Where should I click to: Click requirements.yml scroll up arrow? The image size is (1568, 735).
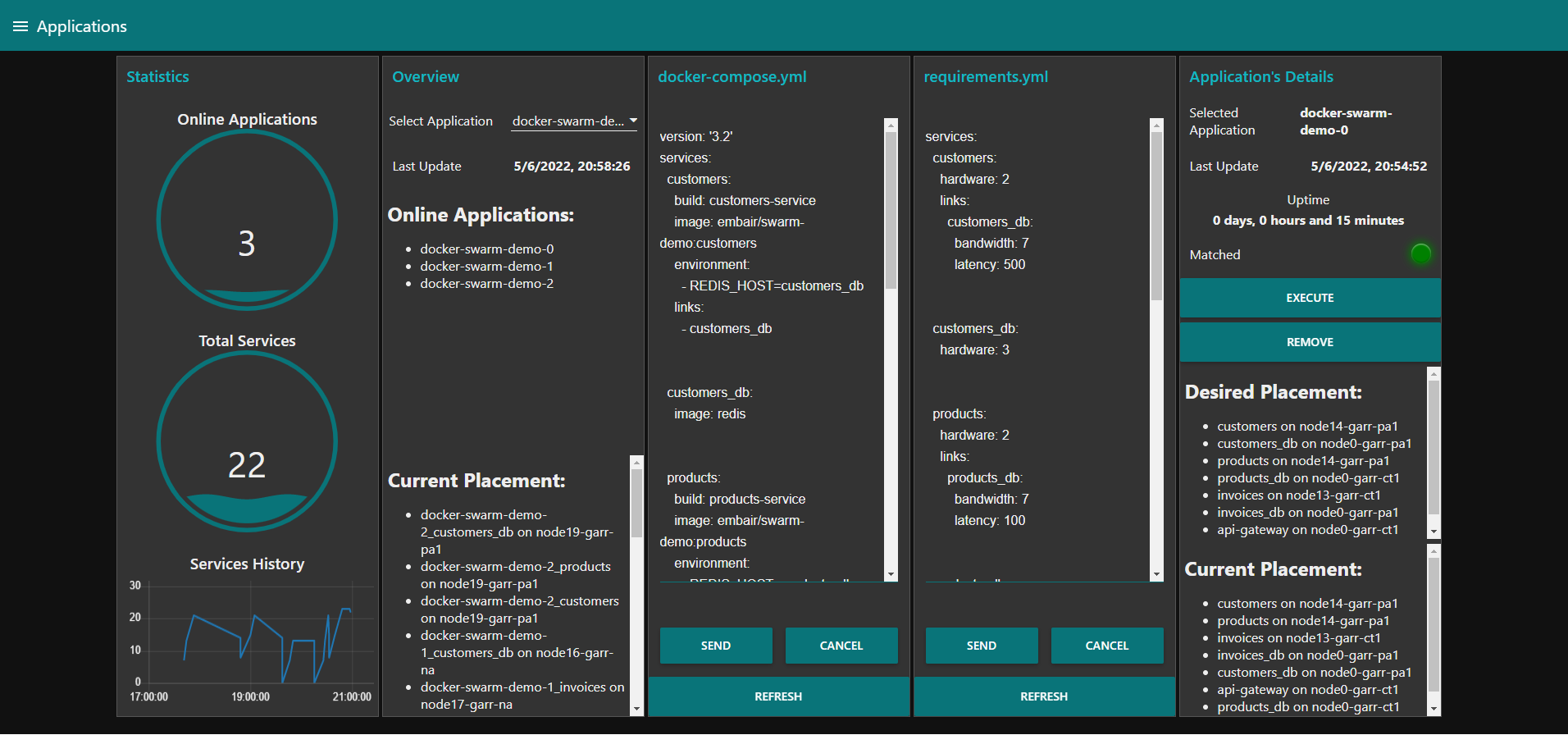point(1156,125)
